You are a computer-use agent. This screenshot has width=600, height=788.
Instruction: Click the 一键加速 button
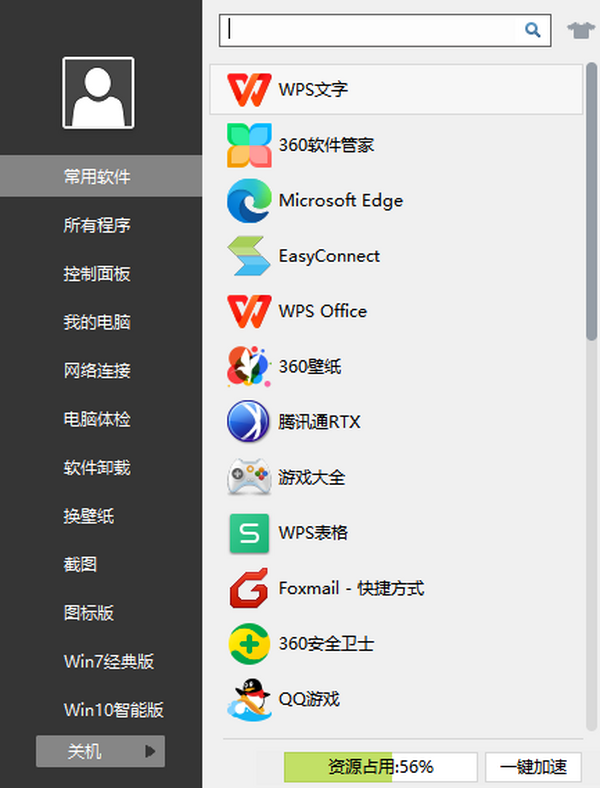click(x=533, y=767)
